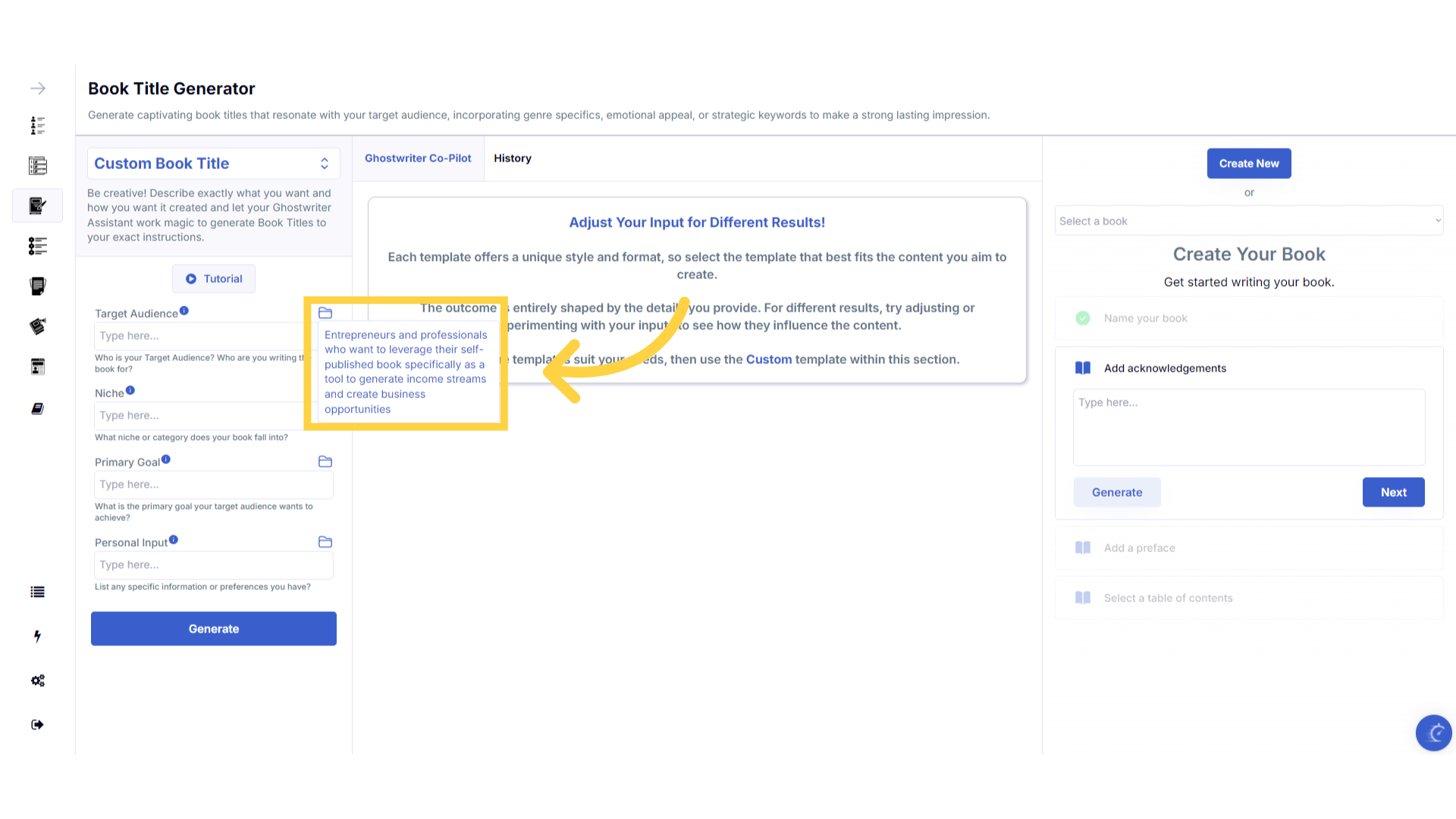Click the acknowledgements text area
The width and height of the screenshot is (1456, 819).
[1248, 427]
